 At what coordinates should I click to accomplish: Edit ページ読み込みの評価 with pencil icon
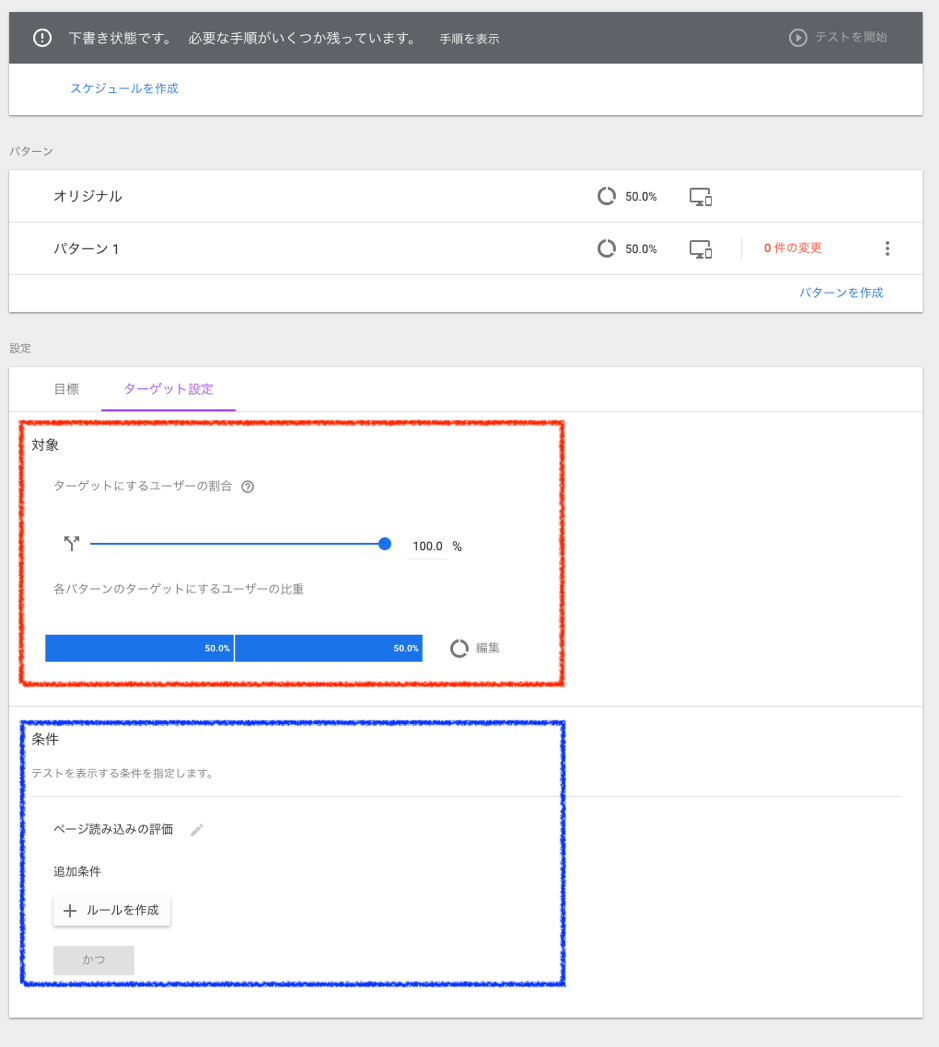(x=197, y=830)
